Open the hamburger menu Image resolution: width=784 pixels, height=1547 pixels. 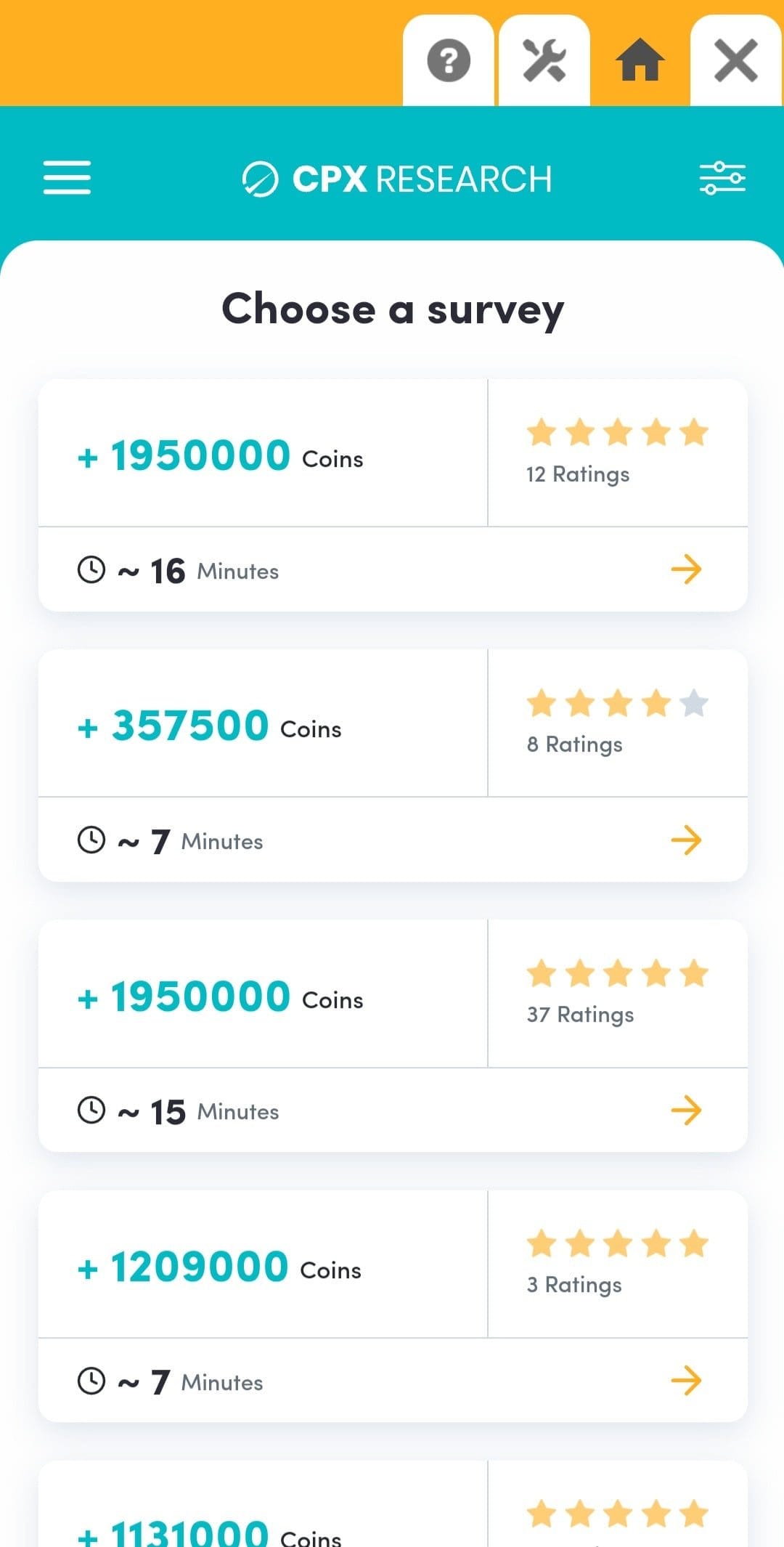[67, 178]
